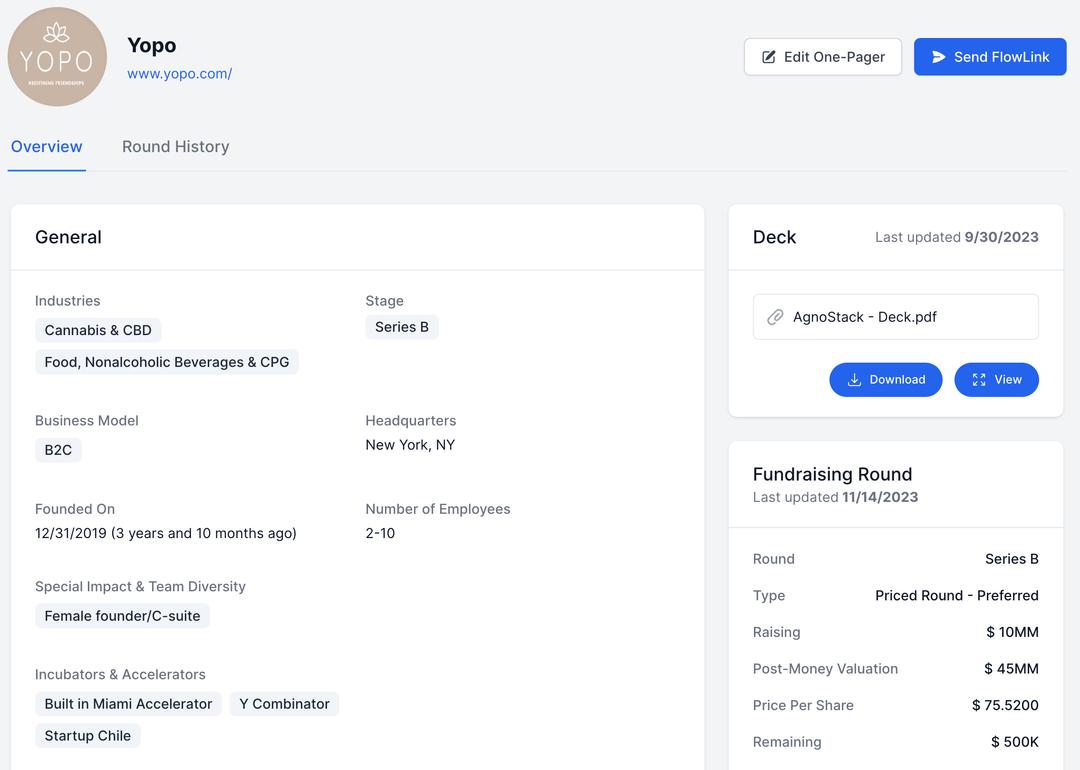Click the Edit One-Pager button
This screenshot has height=770, width=1080.
point(822,57)
